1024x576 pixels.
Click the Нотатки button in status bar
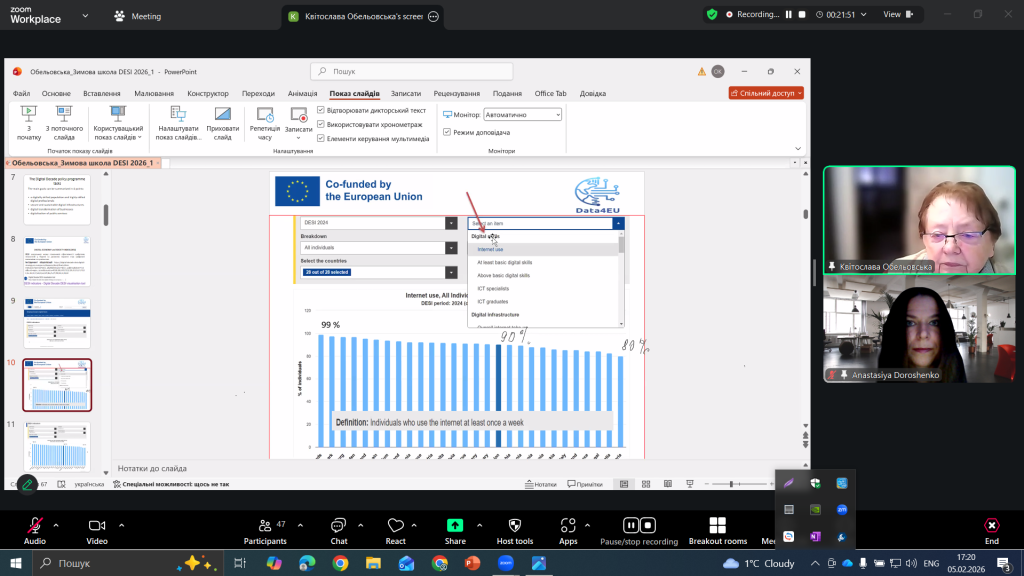(x=540, y=484)
